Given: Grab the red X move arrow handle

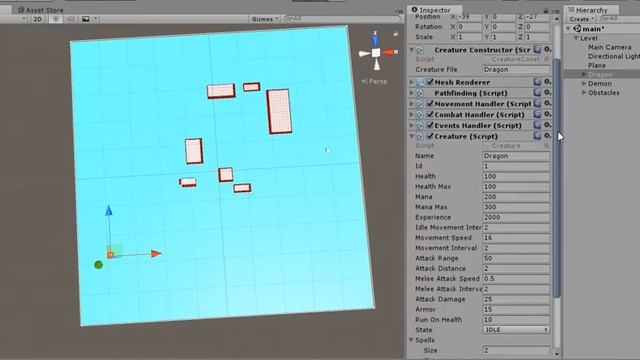Looking at the screenshot, I should (156, 253).
